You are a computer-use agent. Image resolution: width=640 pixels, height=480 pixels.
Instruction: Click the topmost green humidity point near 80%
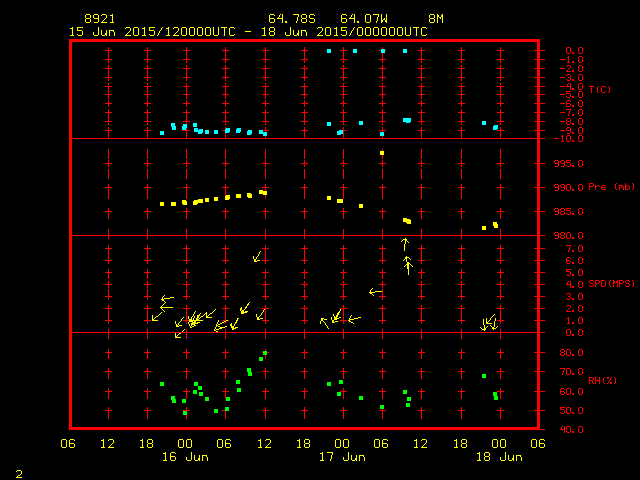point(265,353)
